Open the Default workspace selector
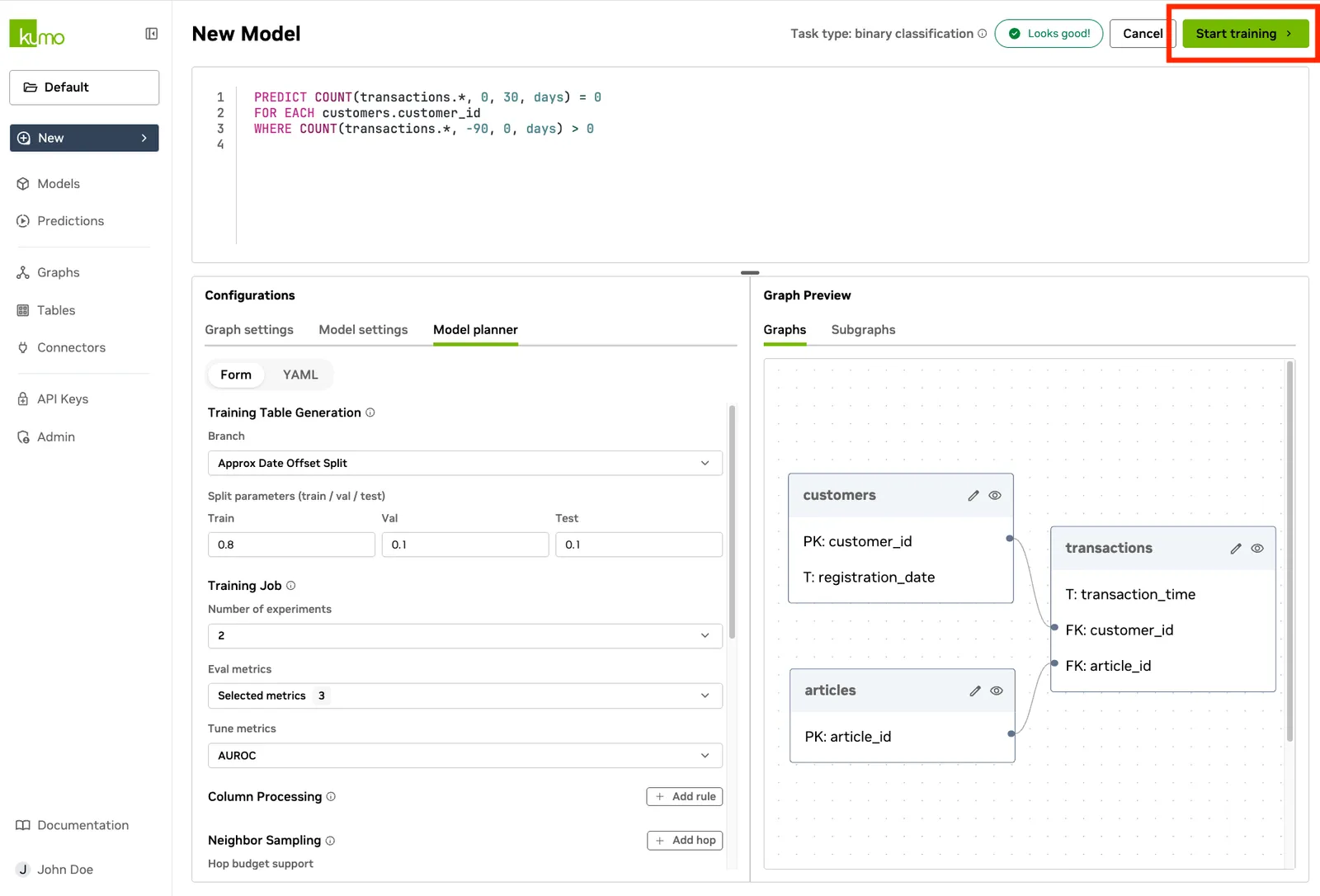 click(84, 87)
